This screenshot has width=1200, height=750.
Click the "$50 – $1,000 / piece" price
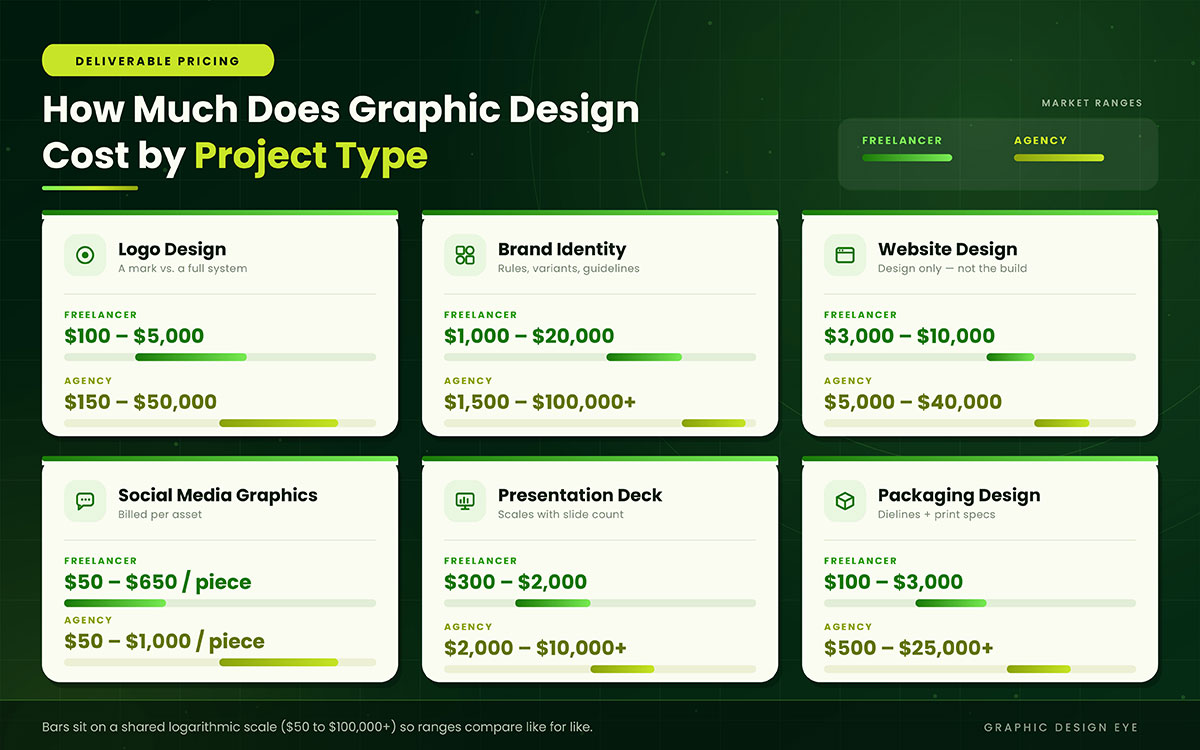click(165, 641)
